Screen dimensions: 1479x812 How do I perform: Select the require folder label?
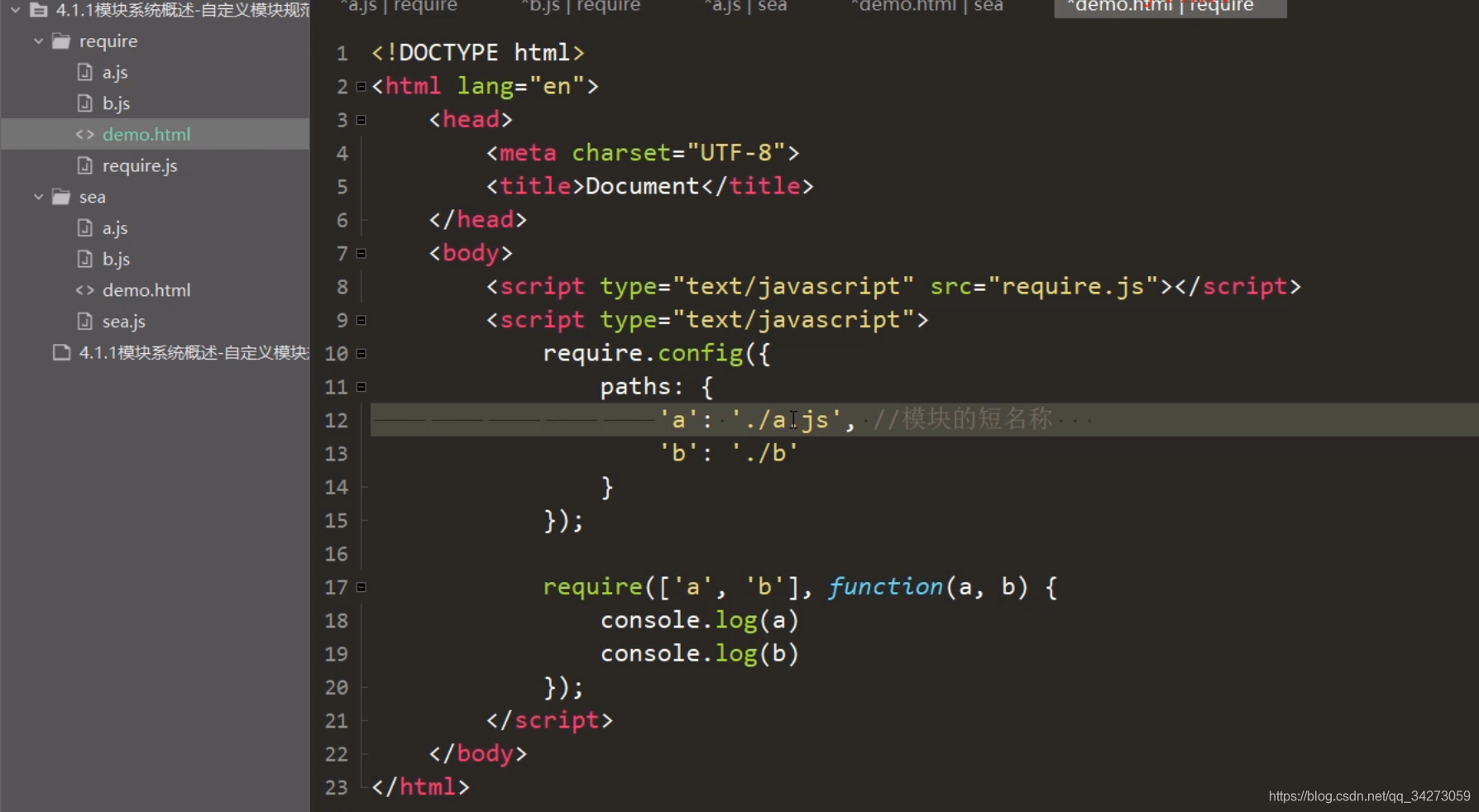[108, 41]
